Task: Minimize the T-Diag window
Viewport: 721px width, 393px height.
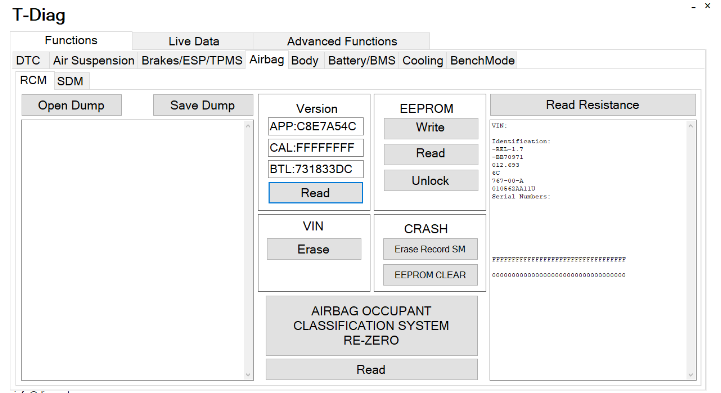Action: 693,6
